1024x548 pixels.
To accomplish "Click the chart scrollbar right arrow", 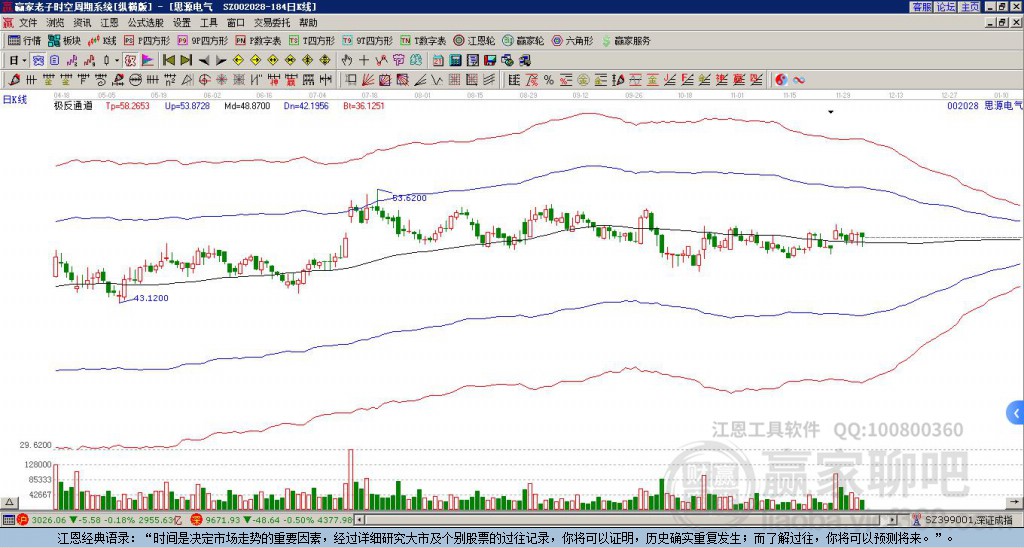I will 892,520.
